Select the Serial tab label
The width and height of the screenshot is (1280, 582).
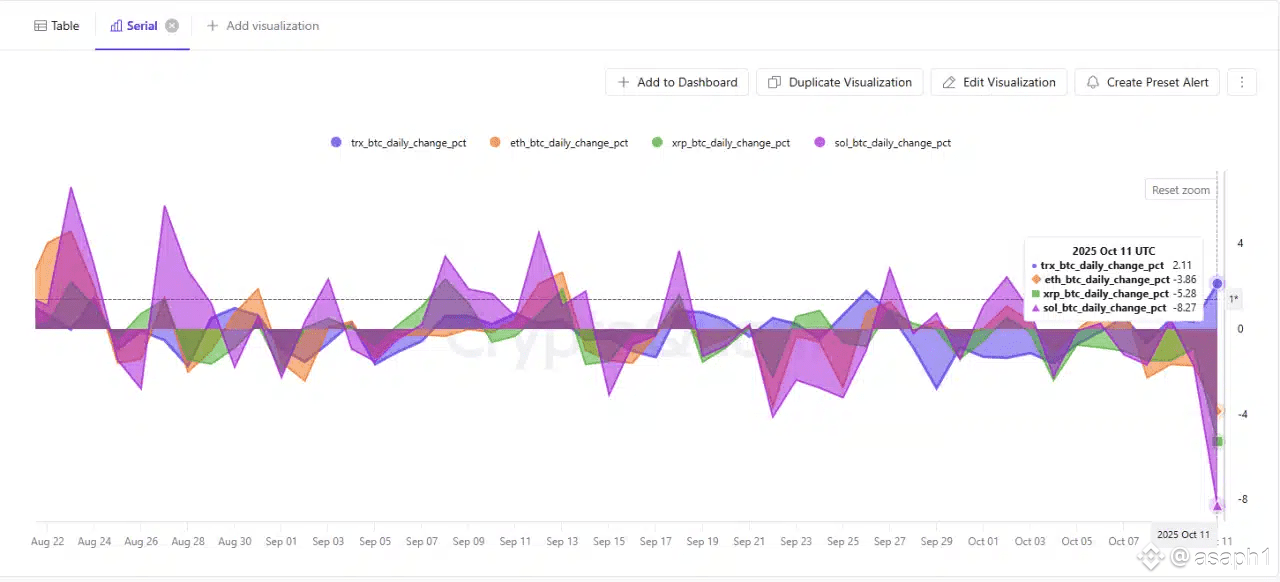click(x=142, y=26)
